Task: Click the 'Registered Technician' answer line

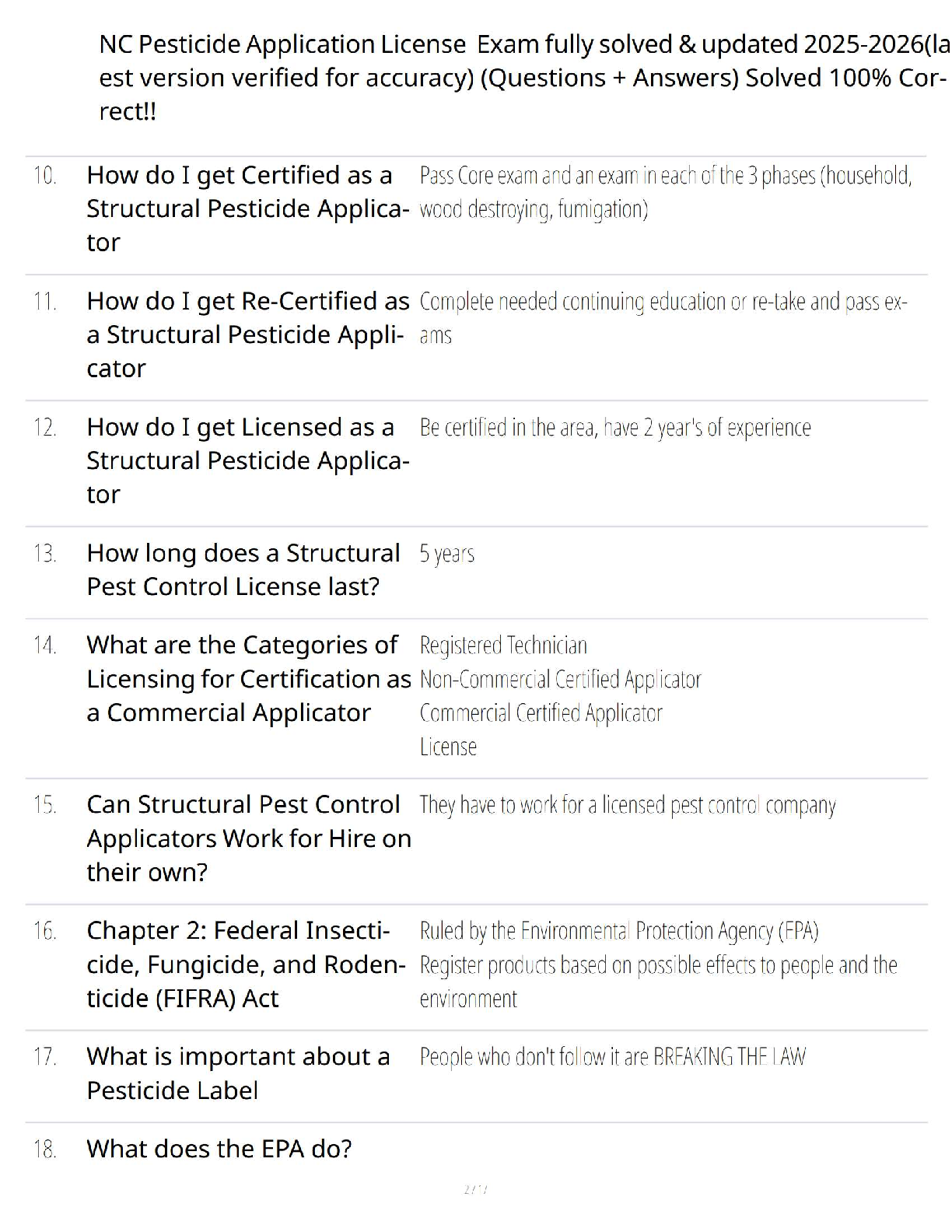Action: 503,646
